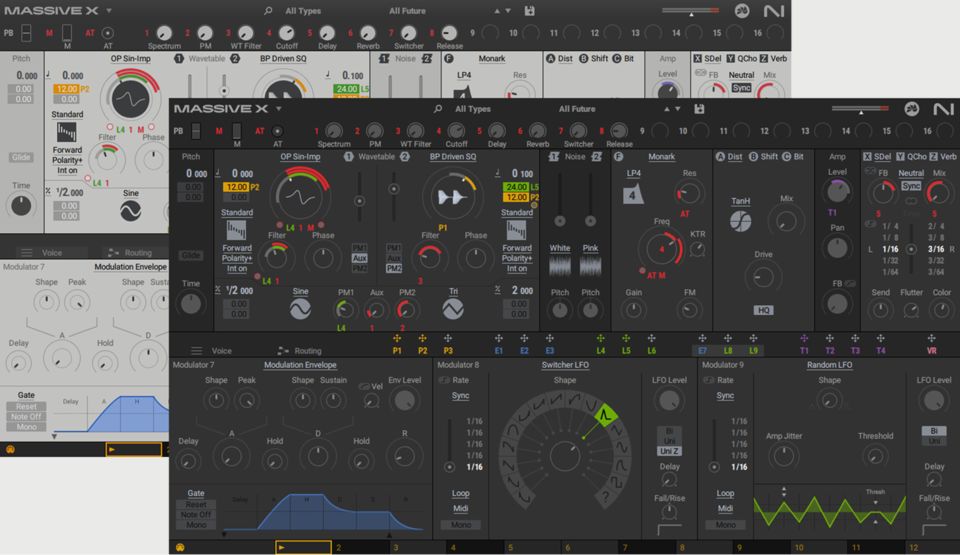Click the LP4 filter type icon
Screen dimensions: 960x555
[x=633, y=195]
